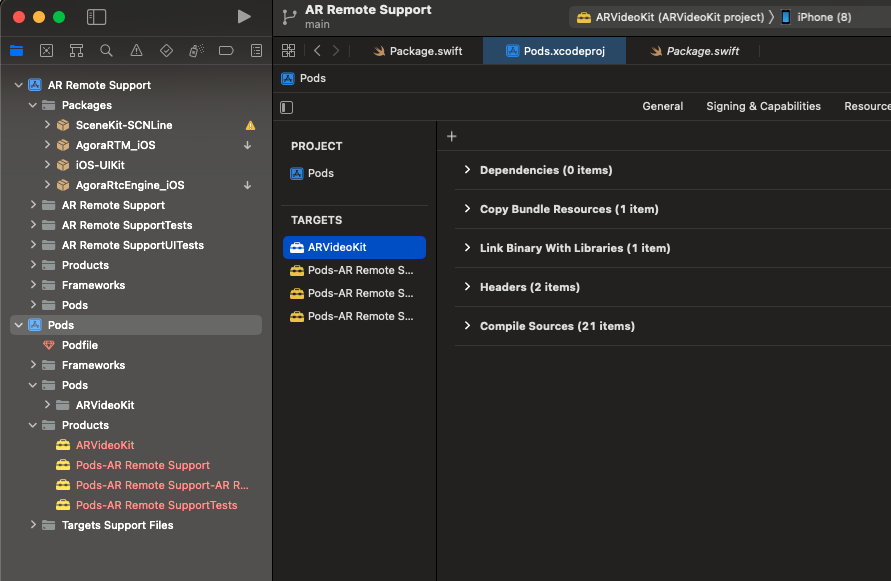The image size is (891, 581).
Task: Open the Test navigator diamond icon
Action: (166, 51)
